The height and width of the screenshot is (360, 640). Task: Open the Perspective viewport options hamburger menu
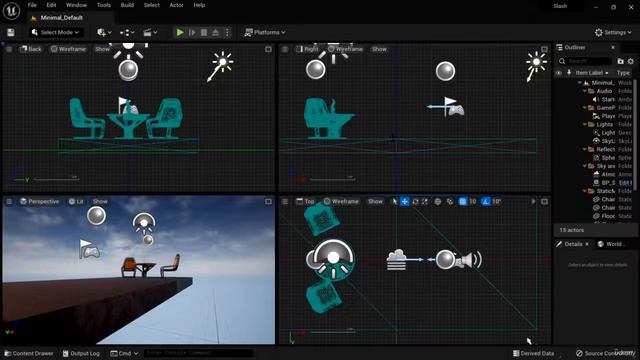(x=9, y=201)
